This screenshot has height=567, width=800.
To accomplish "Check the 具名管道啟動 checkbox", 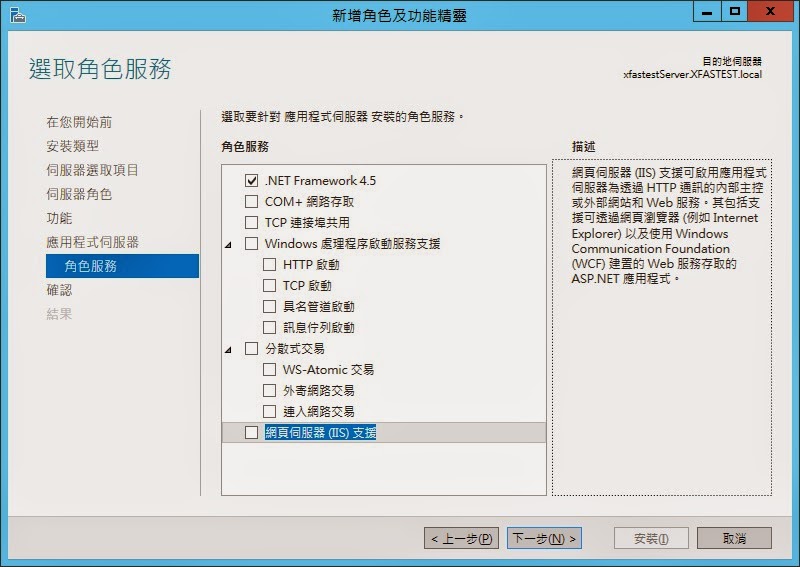I will [x=269, y=306].
